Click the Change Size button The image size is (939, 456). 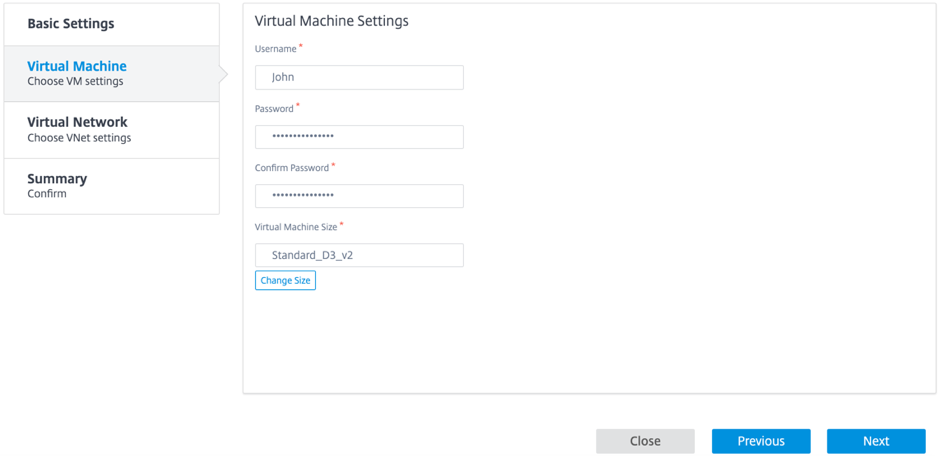pyautogui.click(x=285, y=280)
